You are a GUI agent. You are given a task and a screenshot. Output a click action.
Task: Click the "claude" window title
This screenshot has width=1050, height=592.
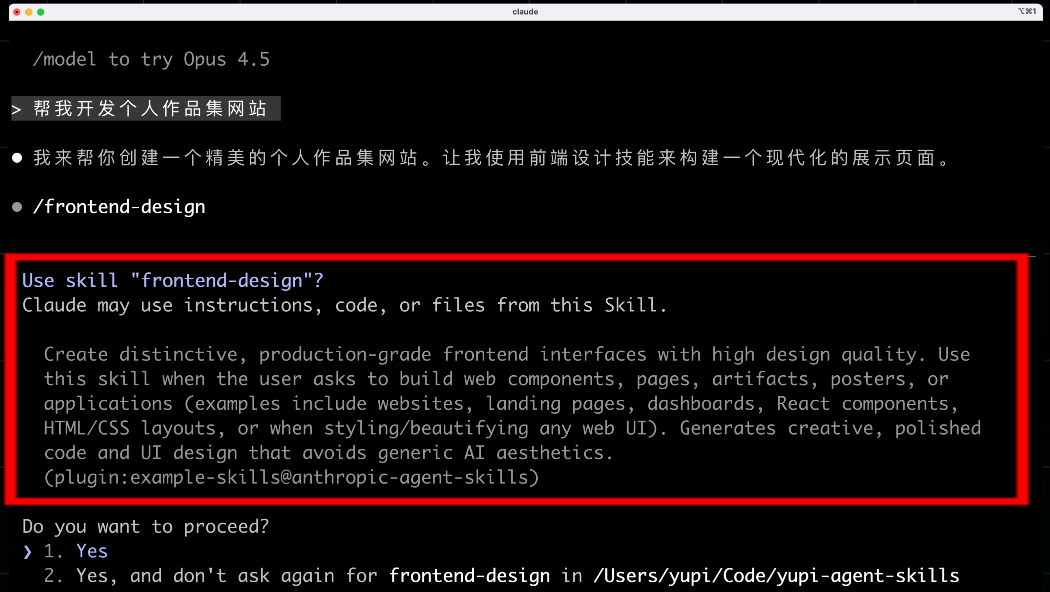click(525, 12)
